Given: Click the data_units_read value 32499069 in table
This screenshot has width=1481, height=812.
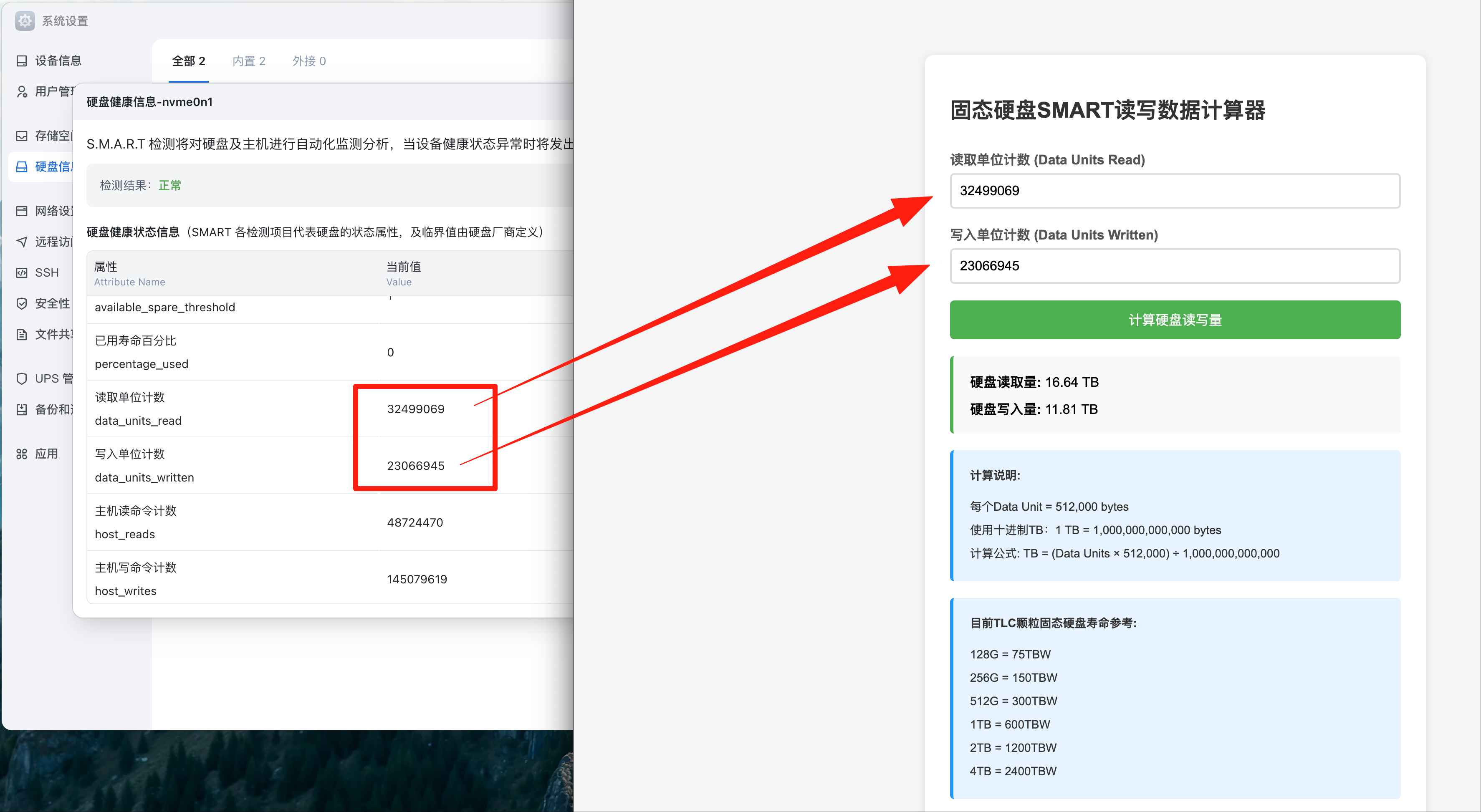Looking at the screenshot, I should 416,409.
